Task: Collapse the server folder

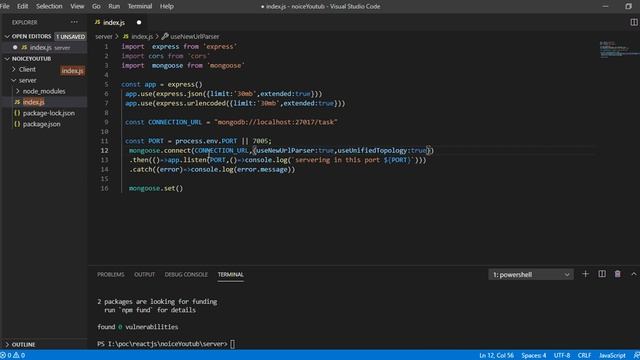Action: (x=27, y=80)
